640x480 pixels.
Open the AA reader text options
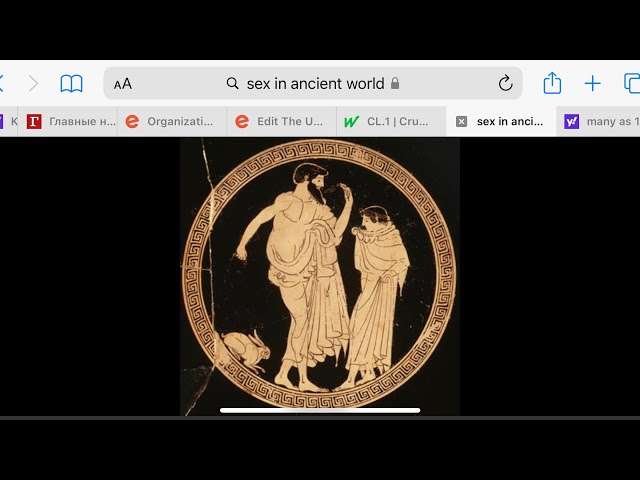click(123, 84)
